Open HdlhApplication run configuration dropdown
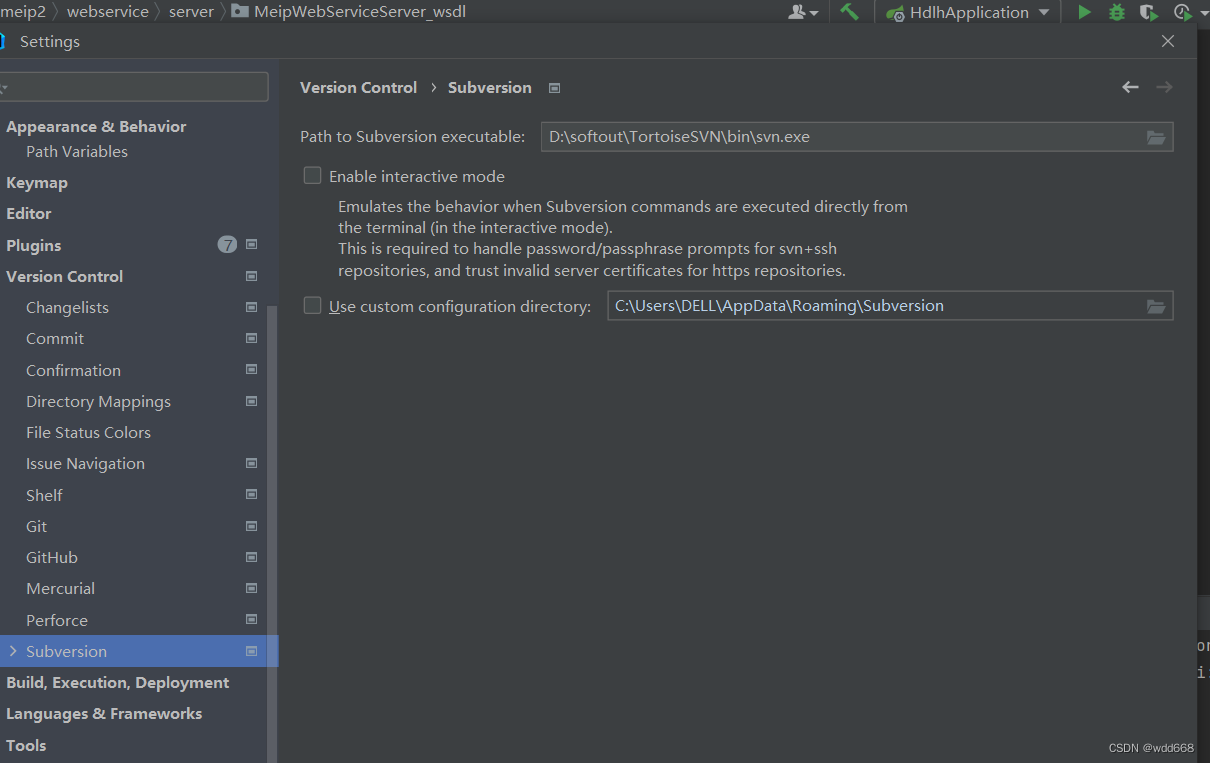1210x763 pixels. pos(1044,12)
